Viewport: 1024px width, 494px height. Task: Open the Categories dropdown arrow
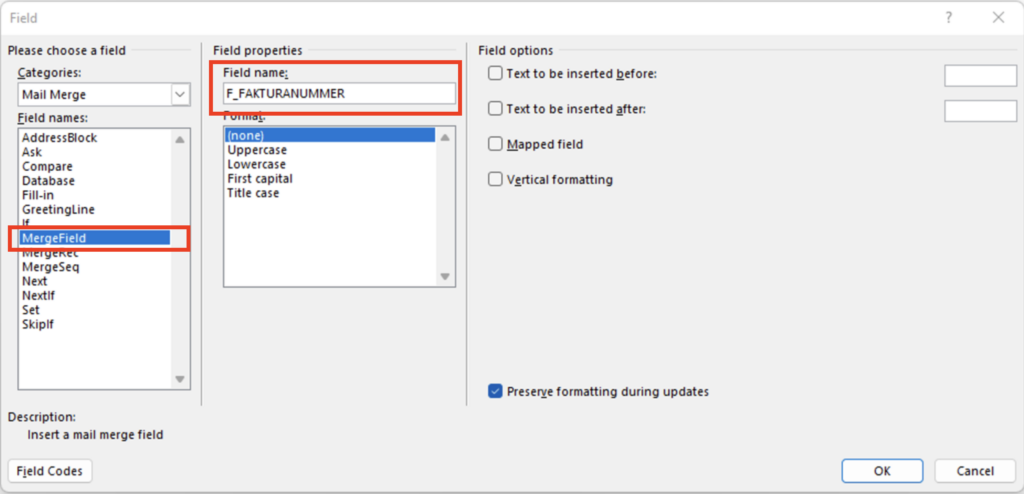point(180,95)
